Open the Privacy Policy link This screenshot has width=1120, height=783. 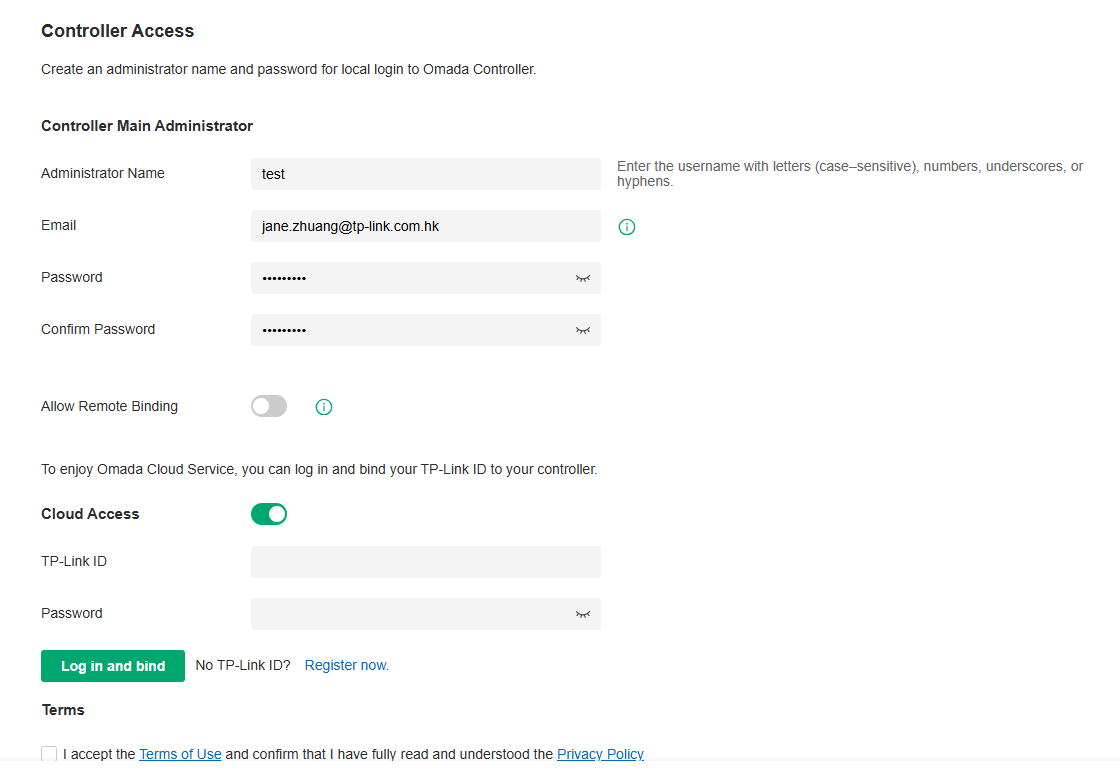tap(600, 753)
